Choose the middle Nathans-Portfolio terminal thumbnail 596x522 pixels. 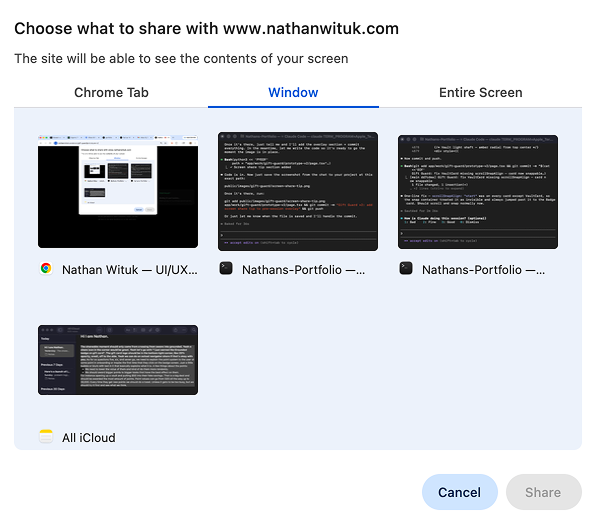coord(298,191)
